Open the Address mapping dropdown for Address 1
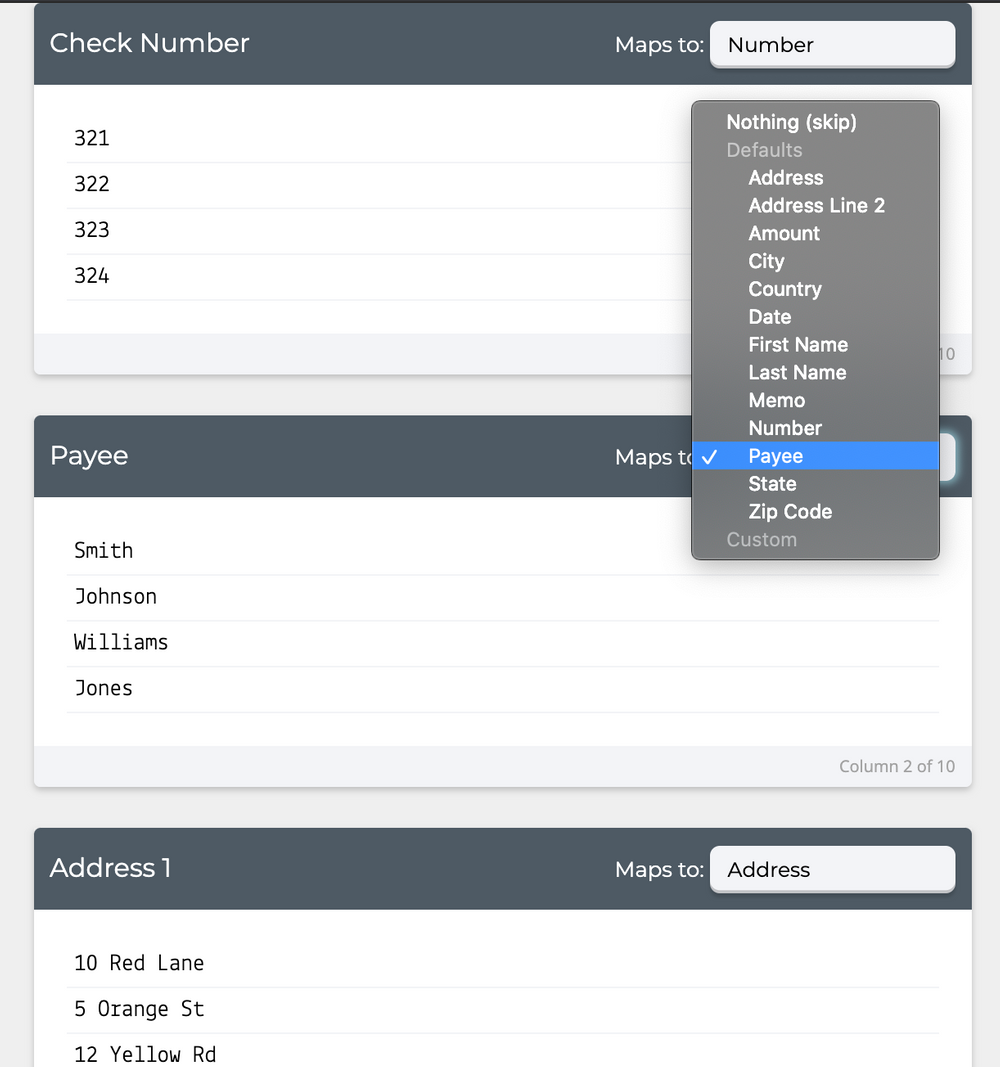1000x1067 pixels. 832,869
